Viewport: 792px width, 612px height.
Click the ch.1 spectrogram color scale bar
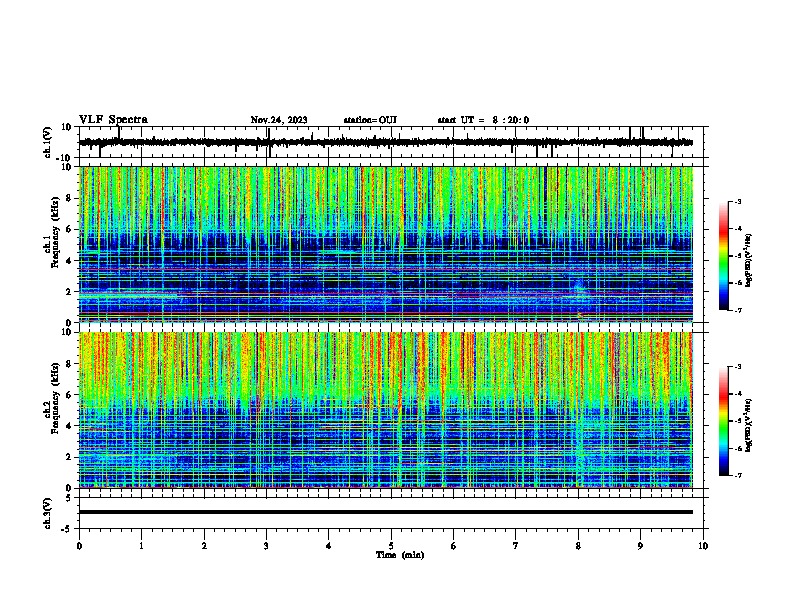tap(723, 256)
